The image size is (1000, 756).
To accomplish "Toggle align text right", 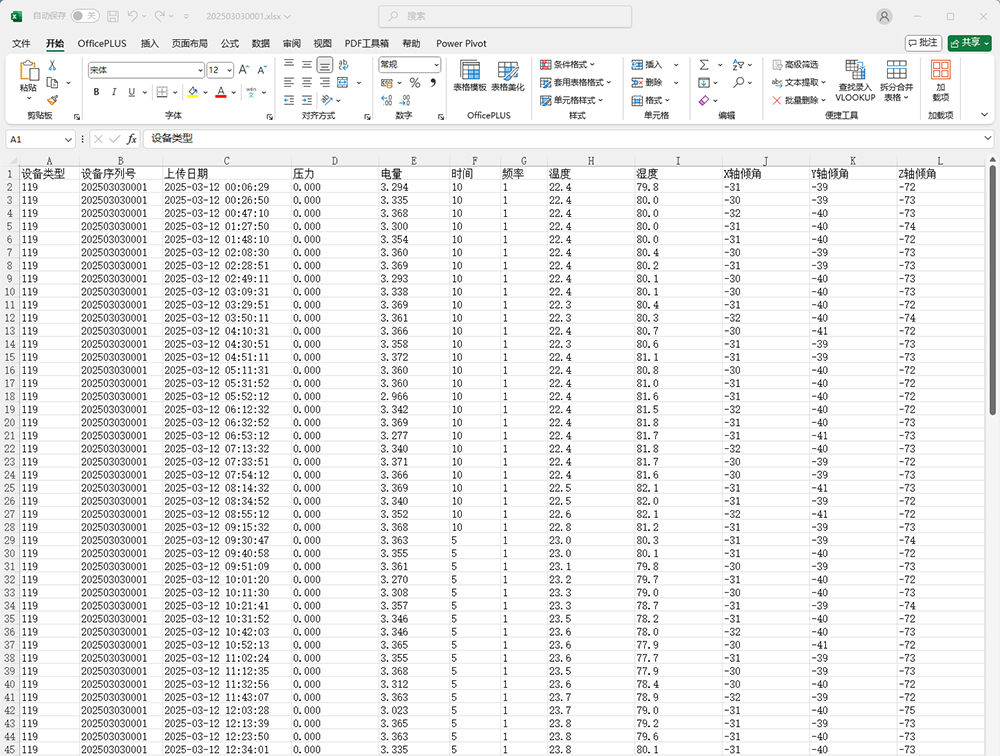I will (325, 82).
